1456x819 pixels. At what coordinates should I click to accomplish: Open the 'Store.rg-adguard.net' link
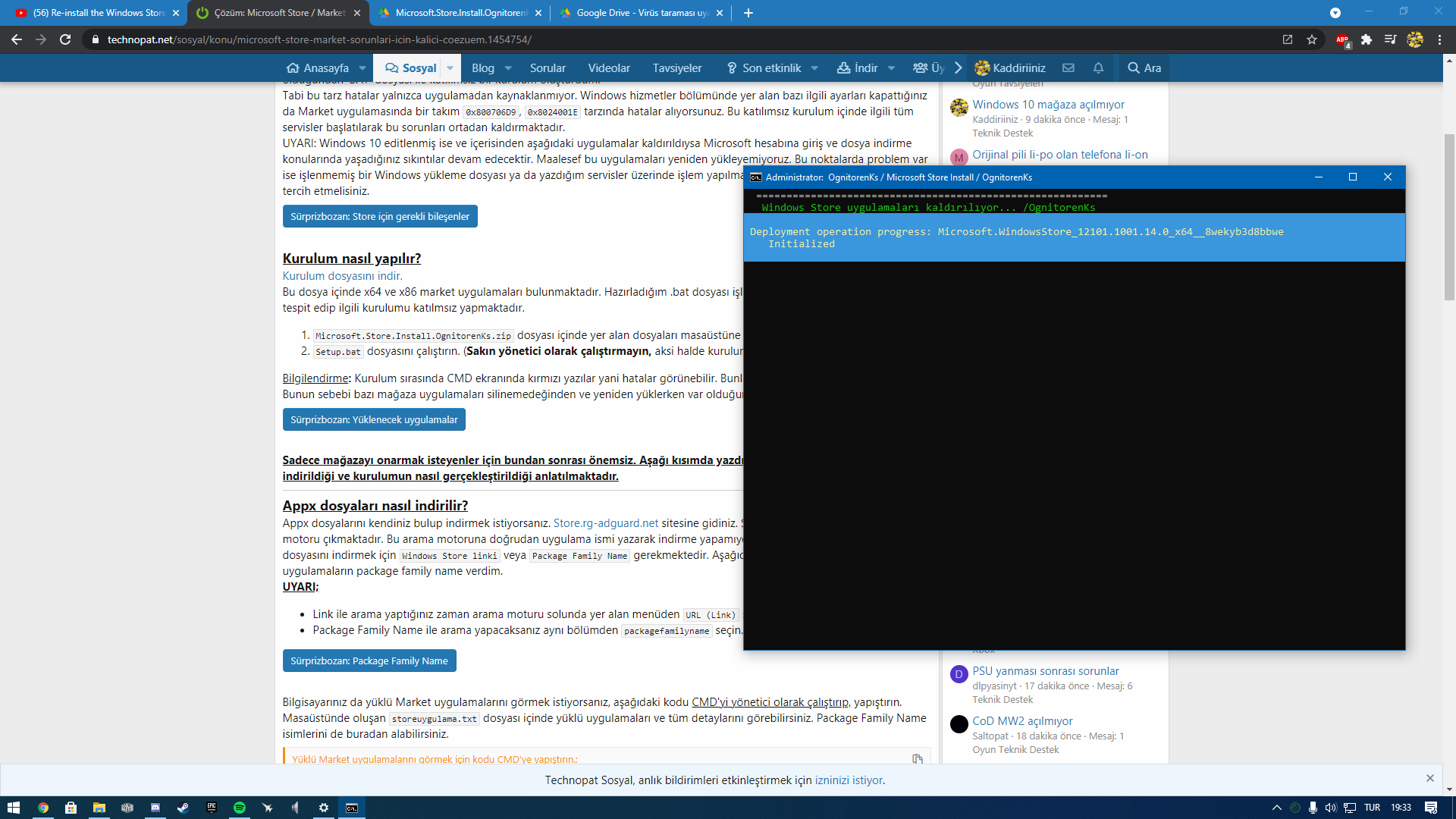pyautogui.click(x=605, y=523)
